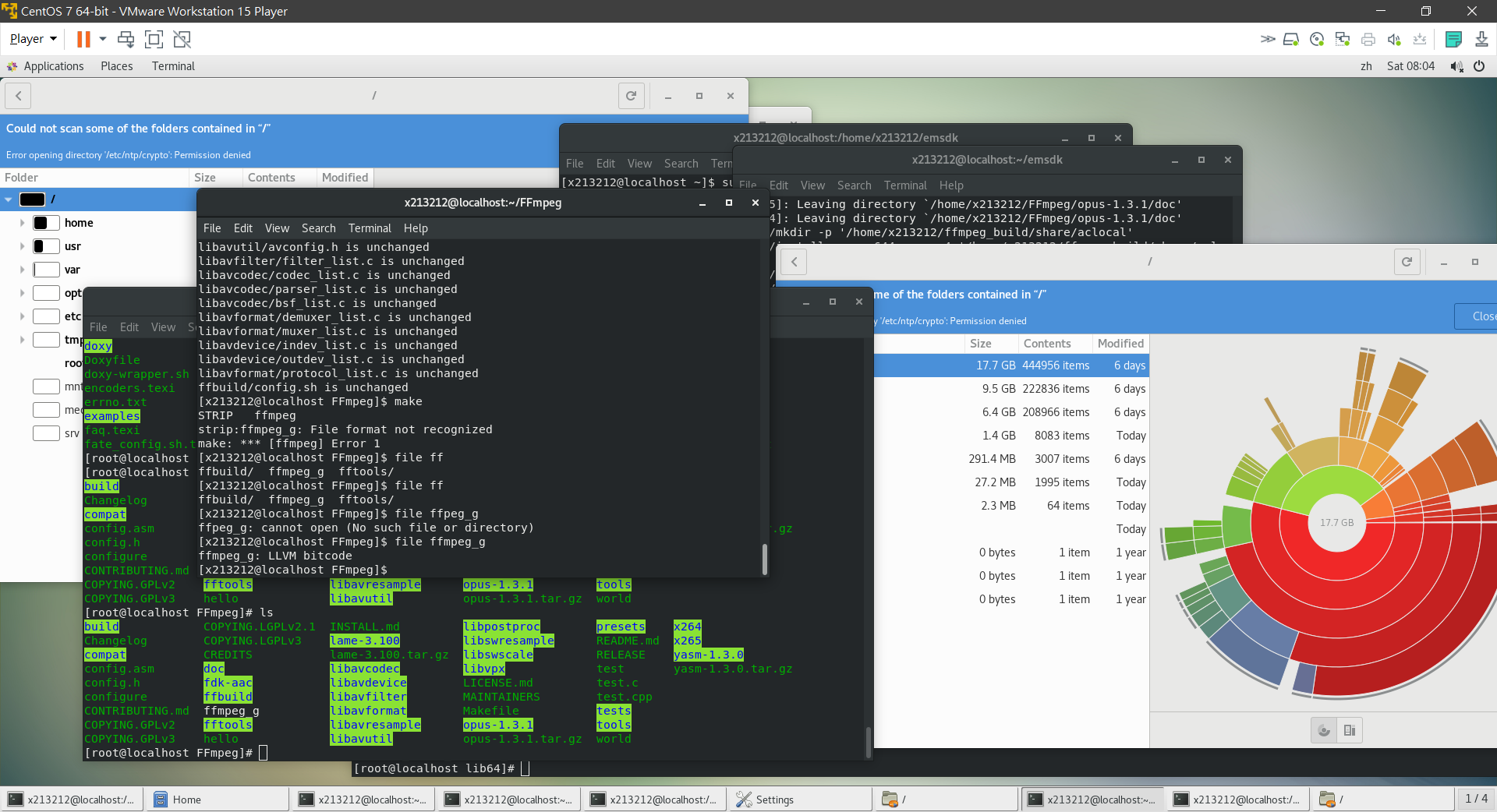Click the hard disk device icon
Screen dimensions: 1497x812
tap(1291, 39)
